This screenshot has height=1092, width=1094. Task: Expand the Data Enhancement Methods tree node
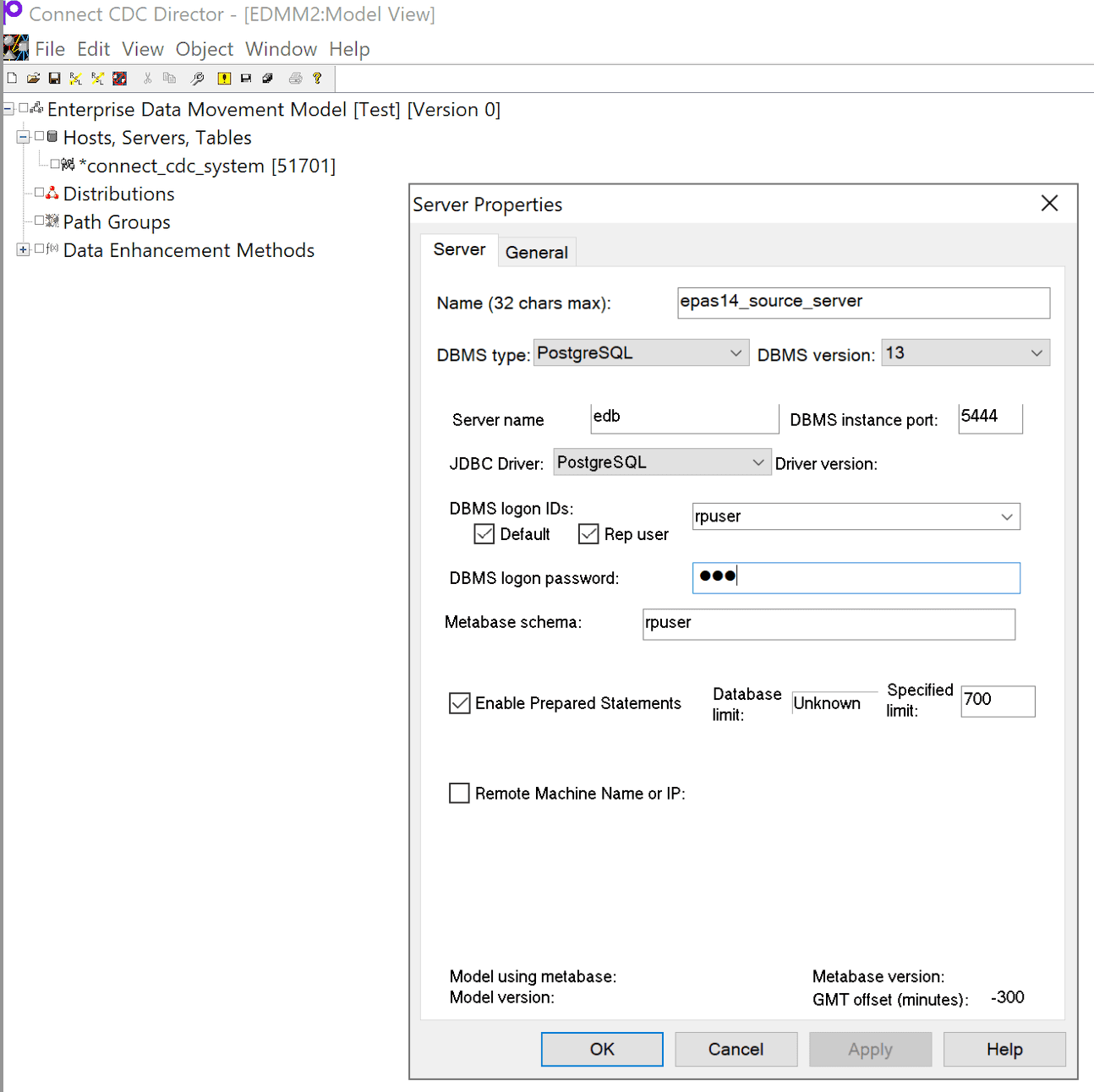[22, 249]
